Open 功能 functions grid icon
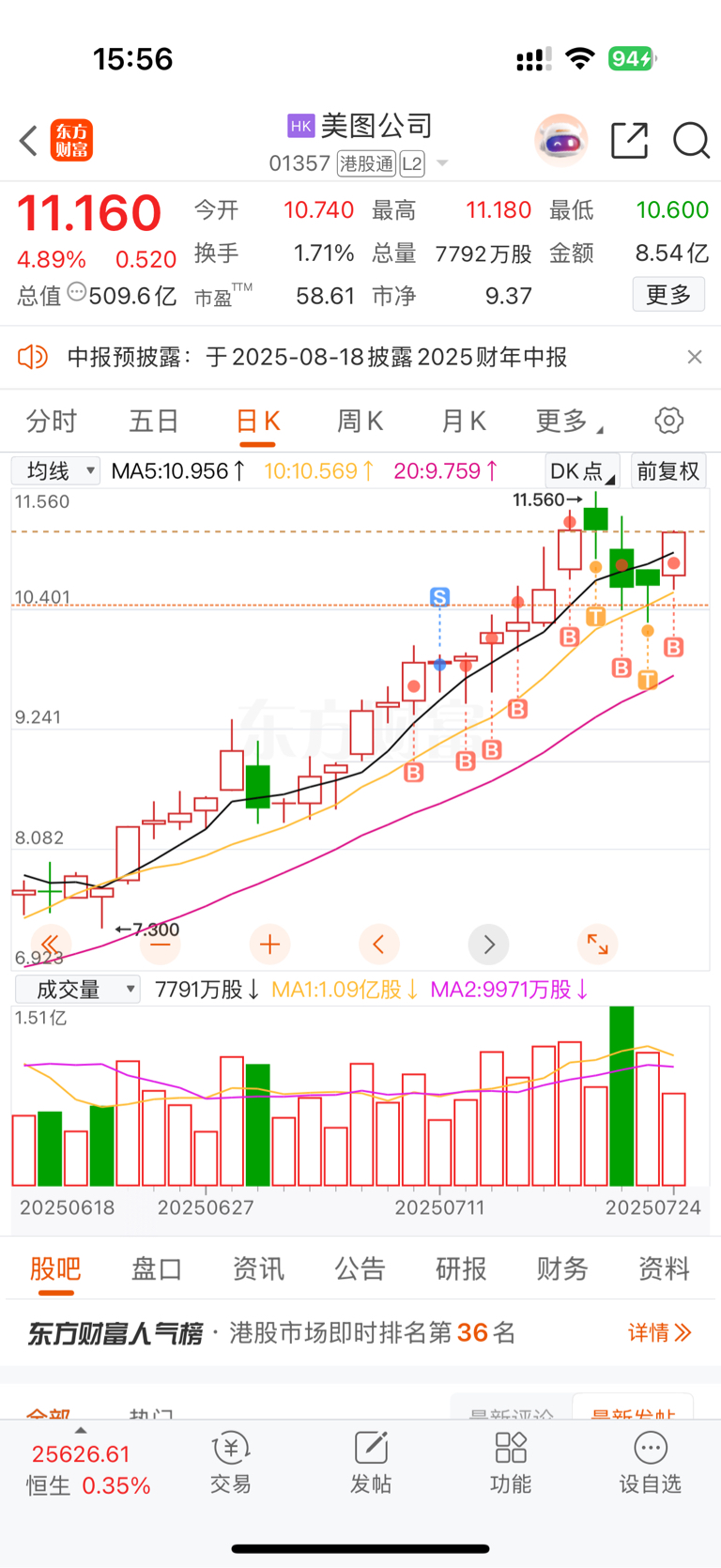721x1568 pixels. (x=511, y=1463)
